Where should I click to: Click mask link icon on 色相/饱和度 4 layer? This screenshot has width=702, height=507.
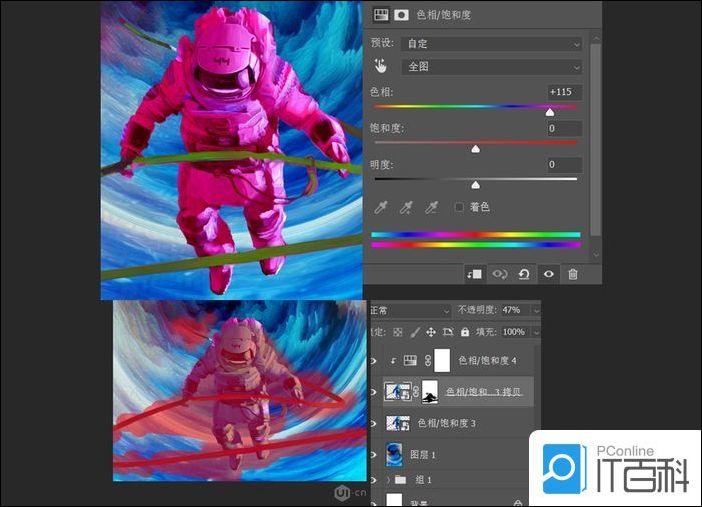coord(428,360)
